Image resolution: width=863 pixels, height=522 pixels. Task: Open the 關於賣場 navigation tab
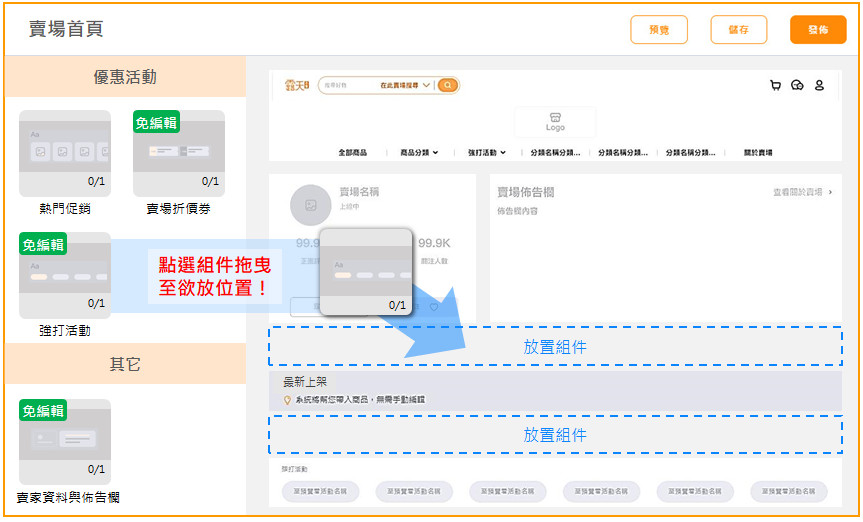tap(757, 153)
